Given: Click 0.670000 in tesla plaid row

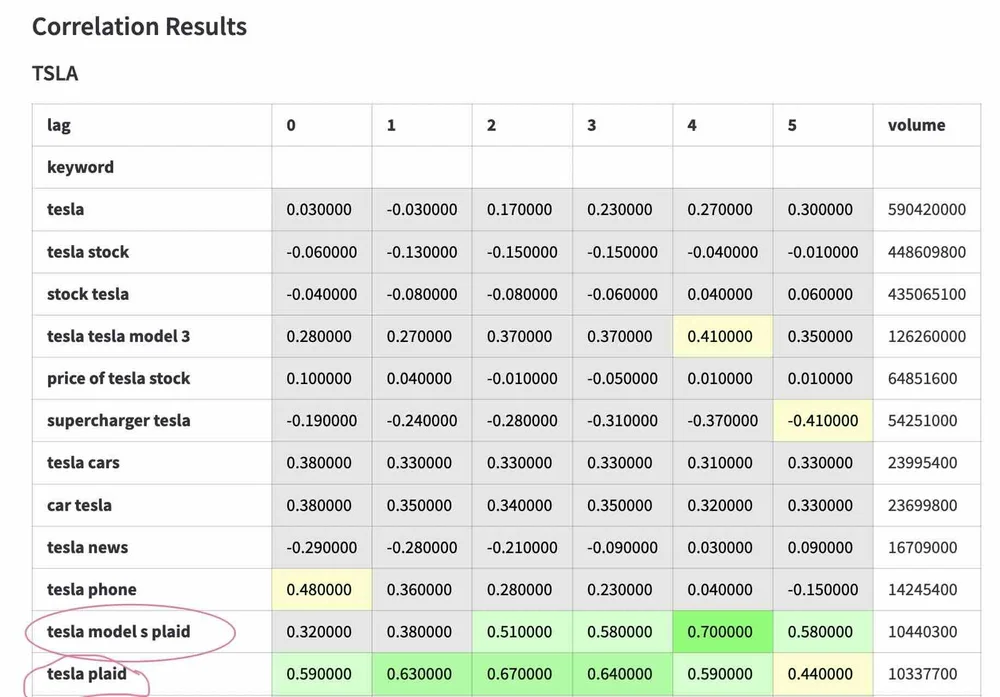Looking at the screenshot, I should [x=522, y=673].
